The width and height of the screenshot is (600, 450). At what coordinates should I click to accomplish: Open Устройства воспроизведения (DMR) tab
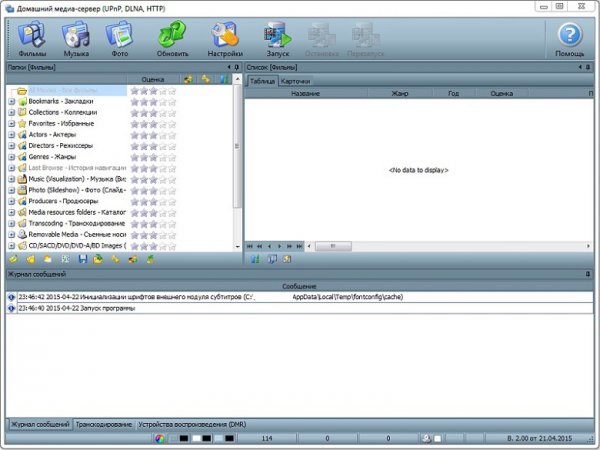[x=191, y=424]
